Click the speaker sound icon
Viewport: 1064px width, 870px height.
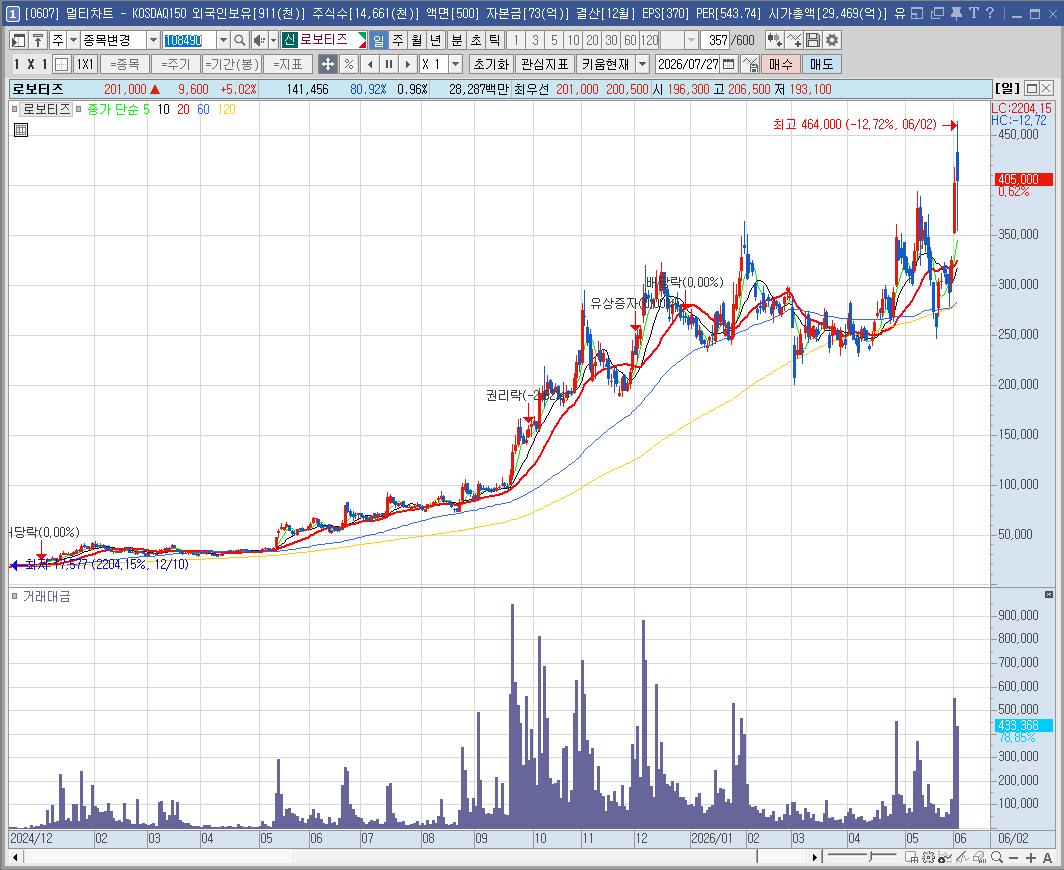pyautogui.click(x=259, y=41)
